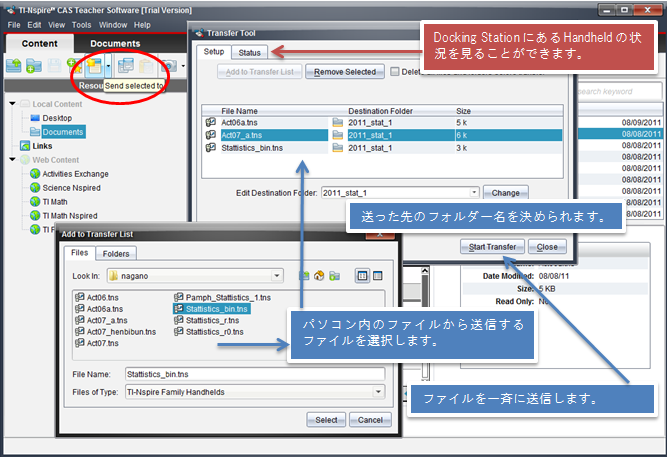Select Science Nspired web content item

[72, 188]
